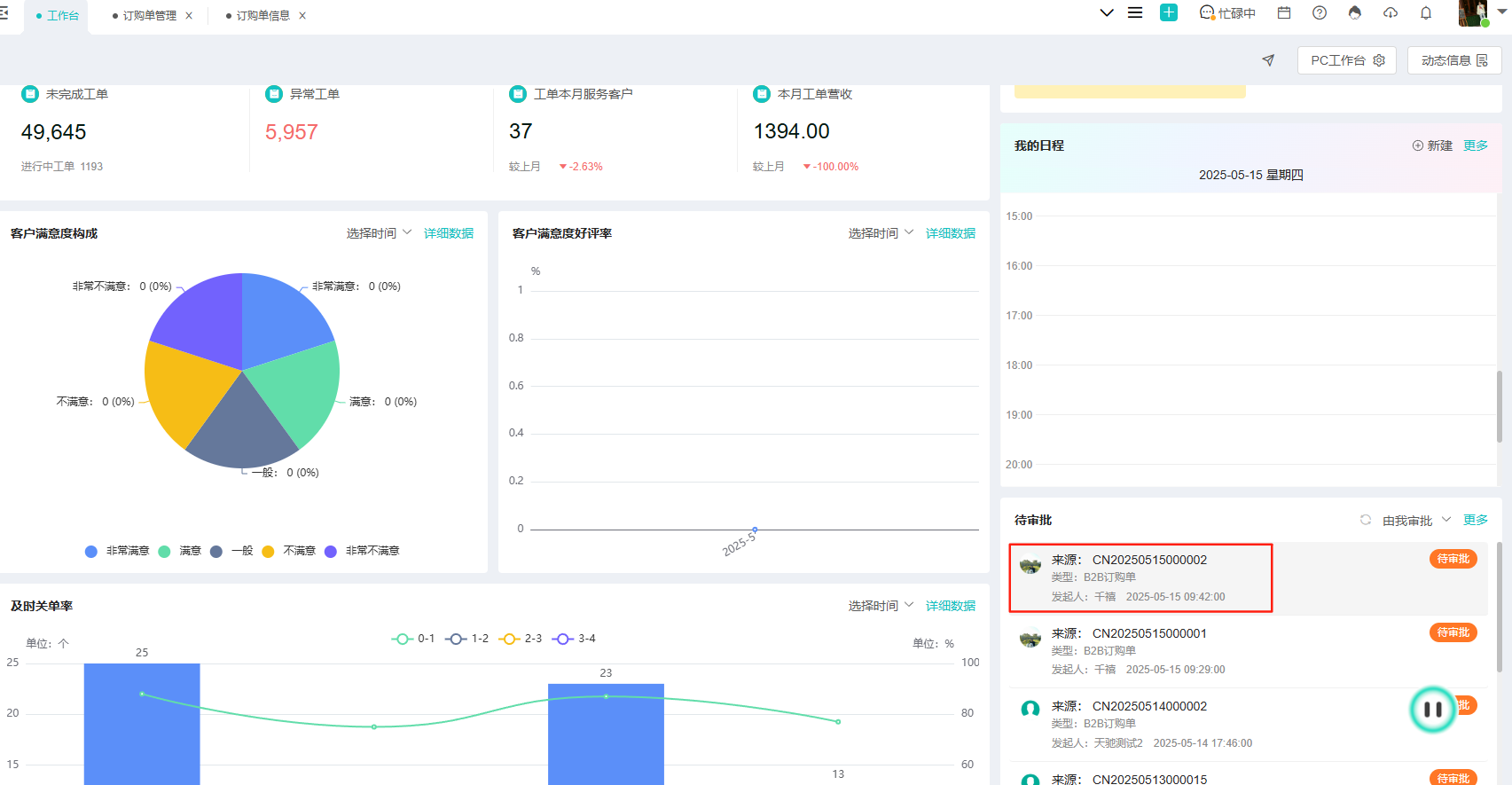Viewport: 1512px width, 785px height.
Task: Click the customer service agent icon
Action: (x=1355, y=12)
